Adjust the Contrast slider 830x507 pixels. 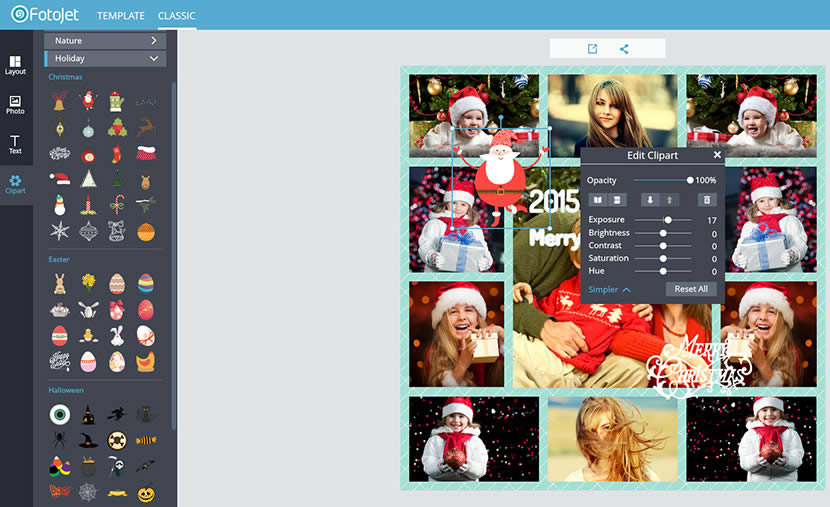coord(663,246)
